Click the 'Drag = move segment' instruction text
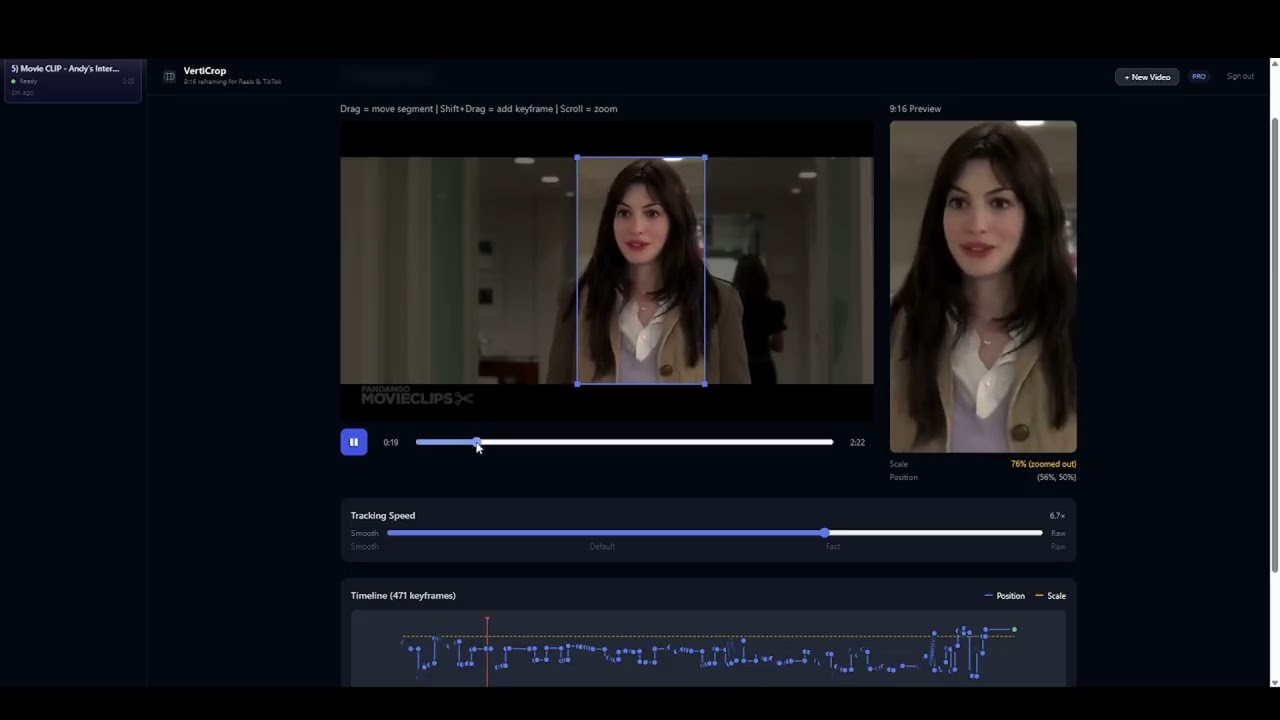This screenshot has width=1280, height=720. pos(386,109)
